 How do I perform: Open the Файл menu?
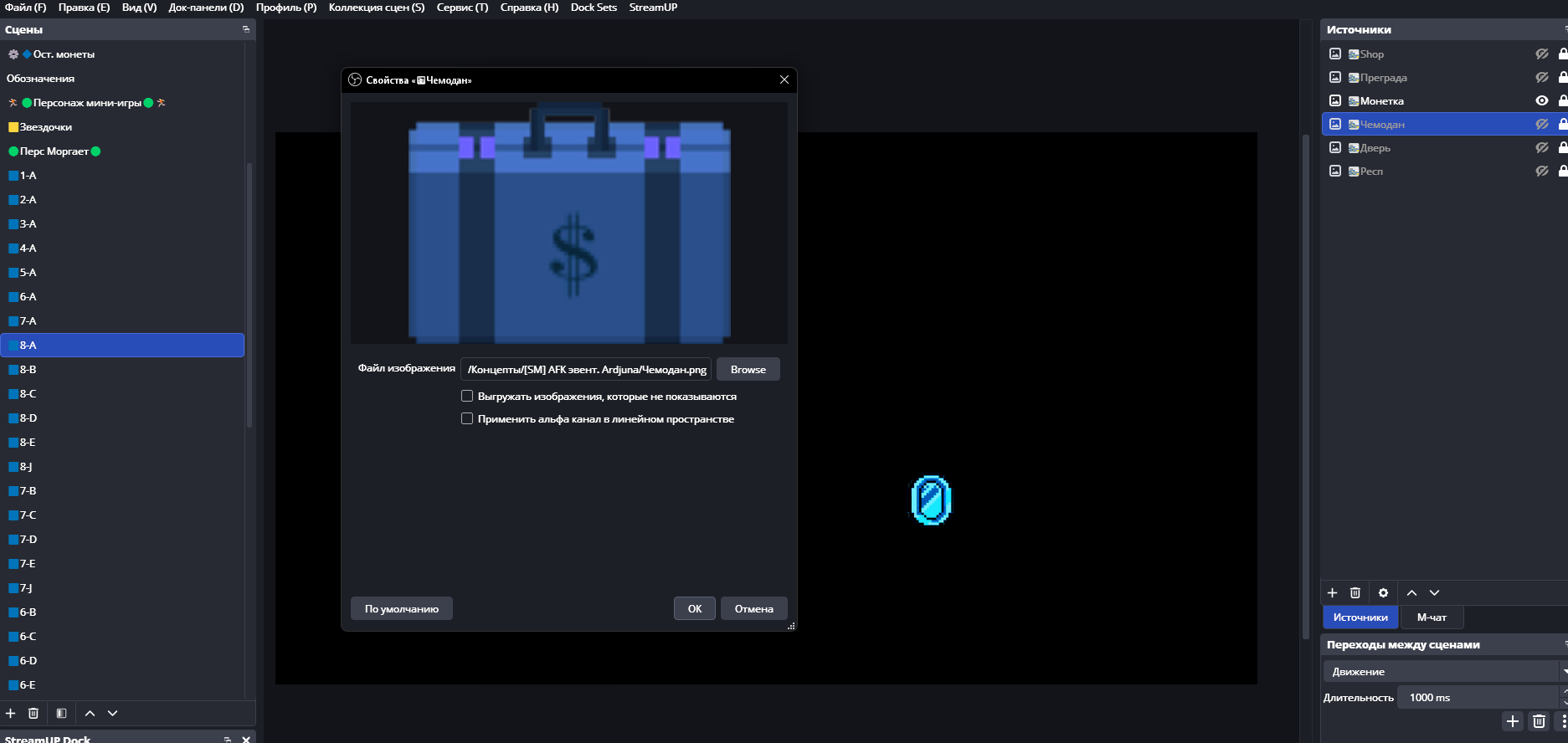point(26,8)
